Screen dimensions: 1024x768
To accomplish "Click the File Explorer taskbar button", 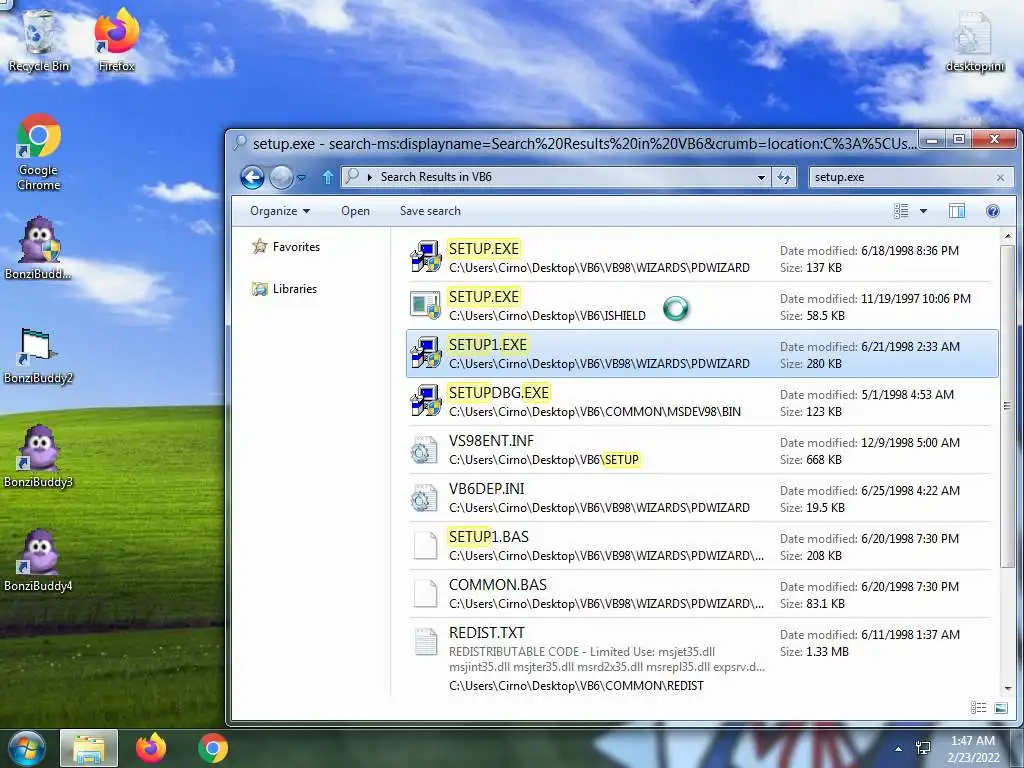I will tap(89, 748).
